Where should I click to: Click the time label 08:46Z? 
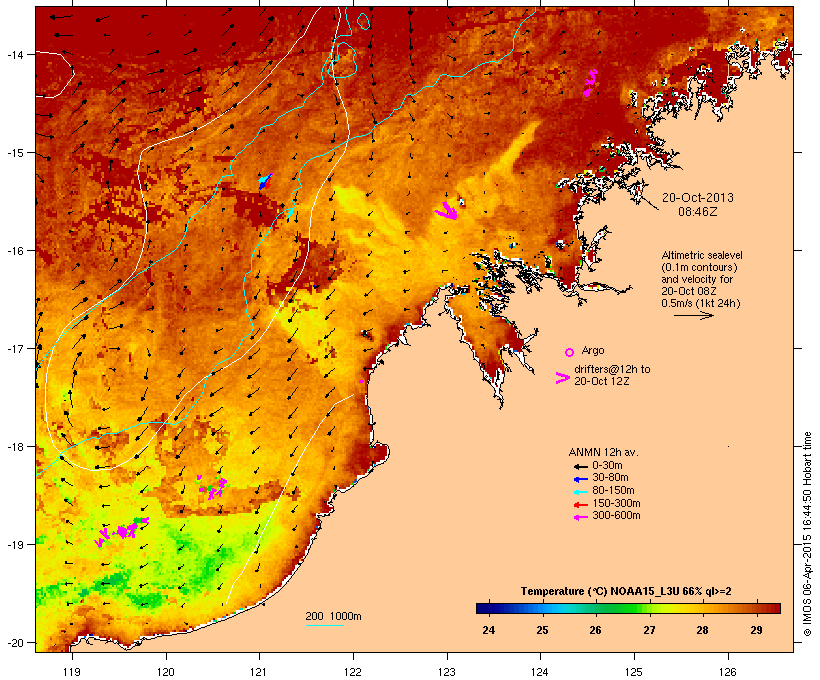click(x=698, y=212)
